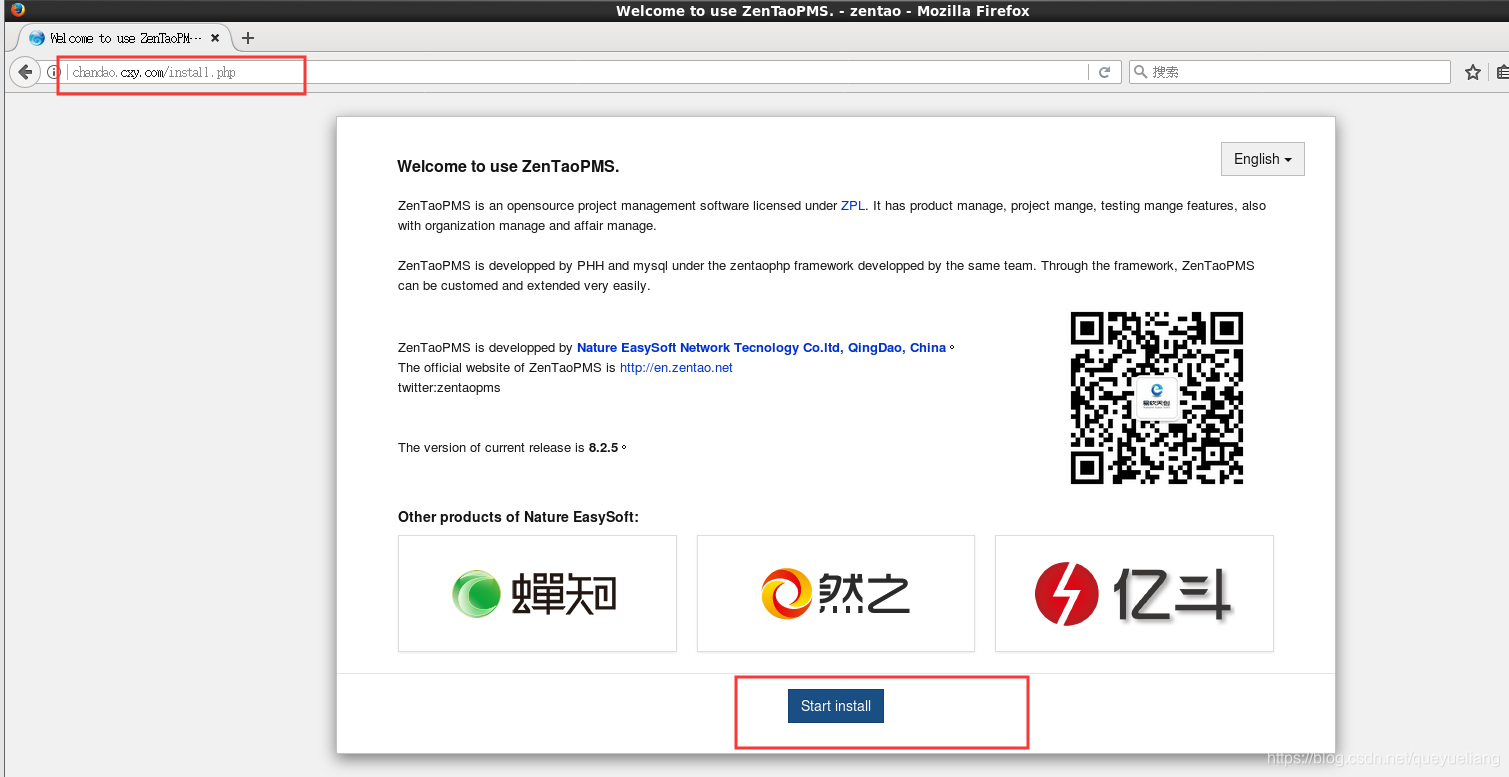The height and width of the screenshot is (777, 1509).
Task: Open the Chanzhi (蝉知) product card
Action: 537,593
